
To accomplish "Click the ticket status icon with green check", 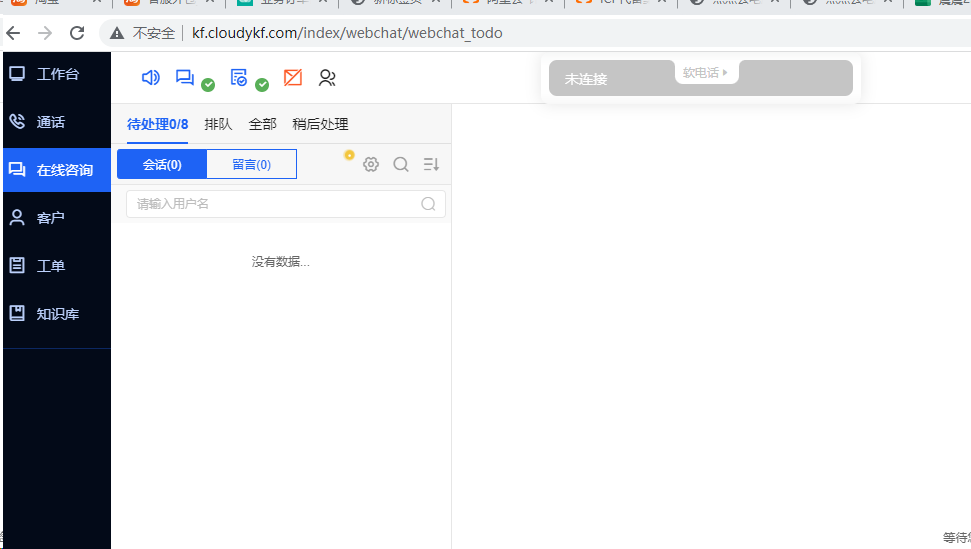I will point(240,78).
